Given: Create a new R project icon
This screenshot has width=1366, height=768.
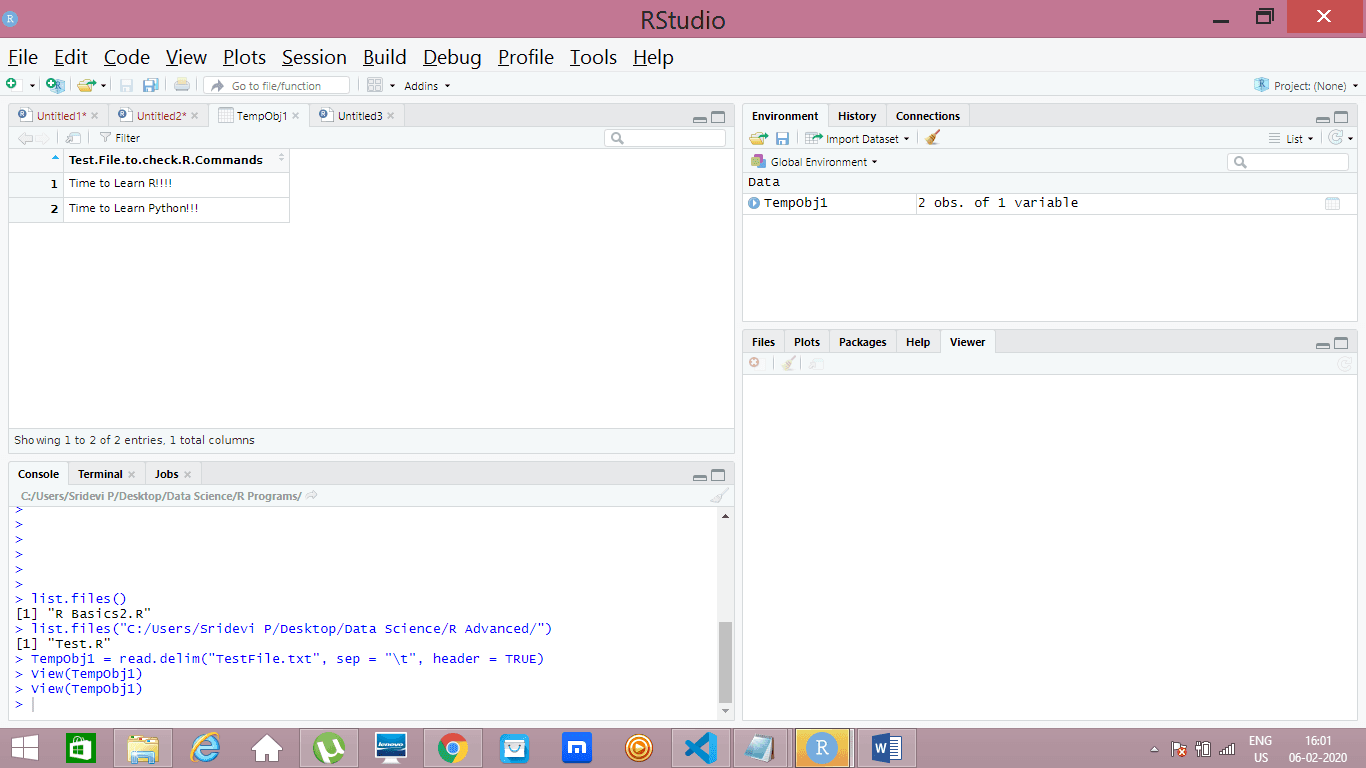Looking at the screenshot, I should [x=55, y=85].
